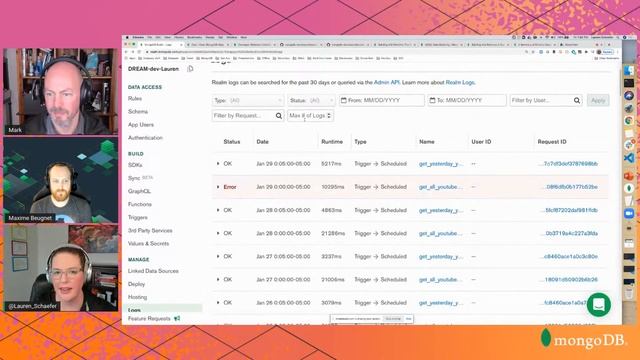Select Values & Secrets in sidebar
Viewport: 640px width, 360px height.
[x=149, y=243]
